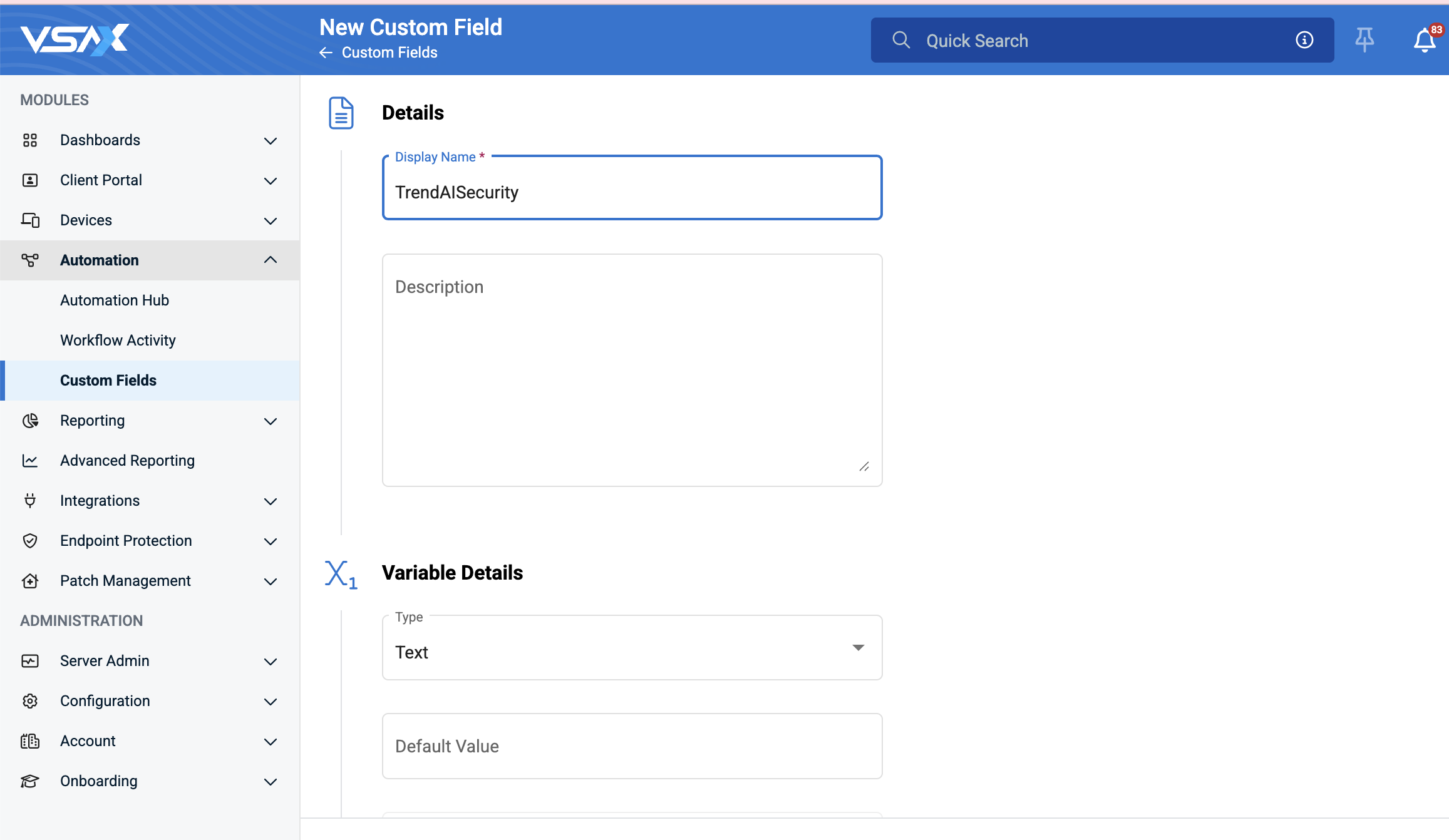Collapse the Automation menu section
Viewport: 1449px width, 840px height.
[270, 260]
